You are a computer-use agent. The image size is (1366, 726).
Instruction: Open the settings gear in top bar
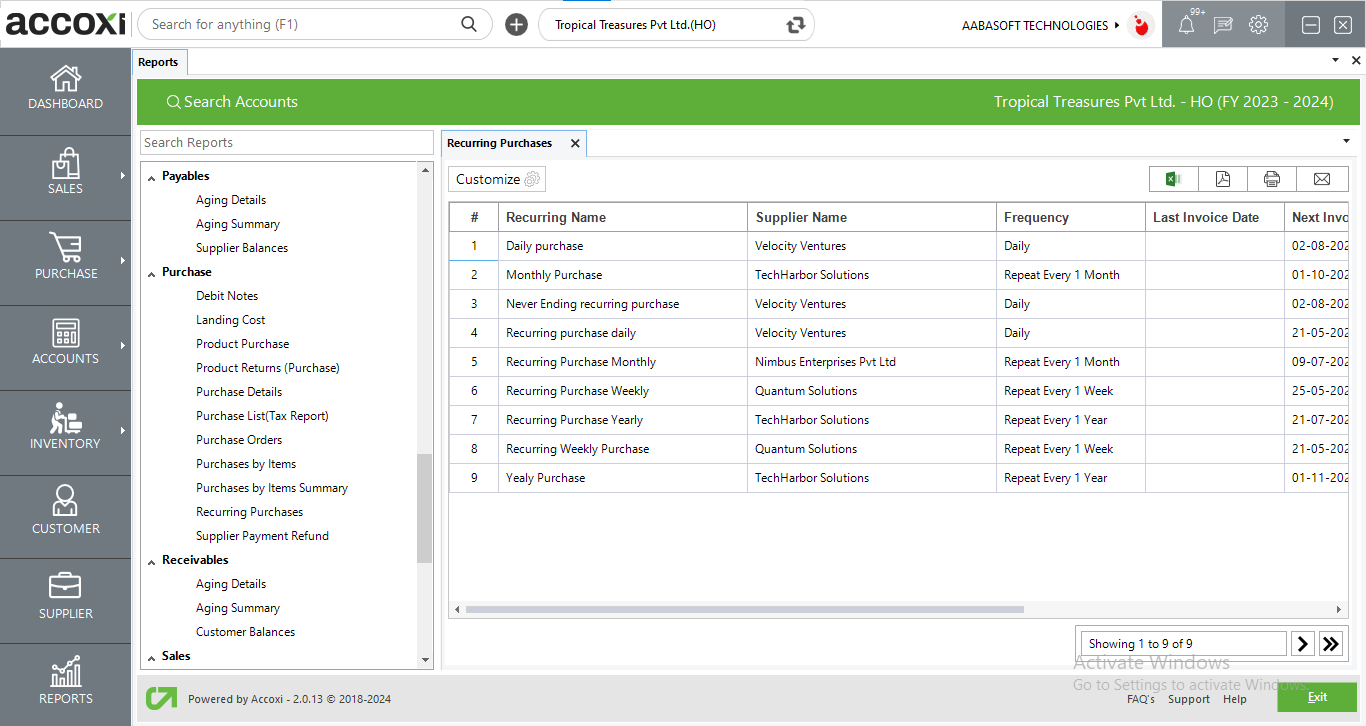pos(1259,25)
